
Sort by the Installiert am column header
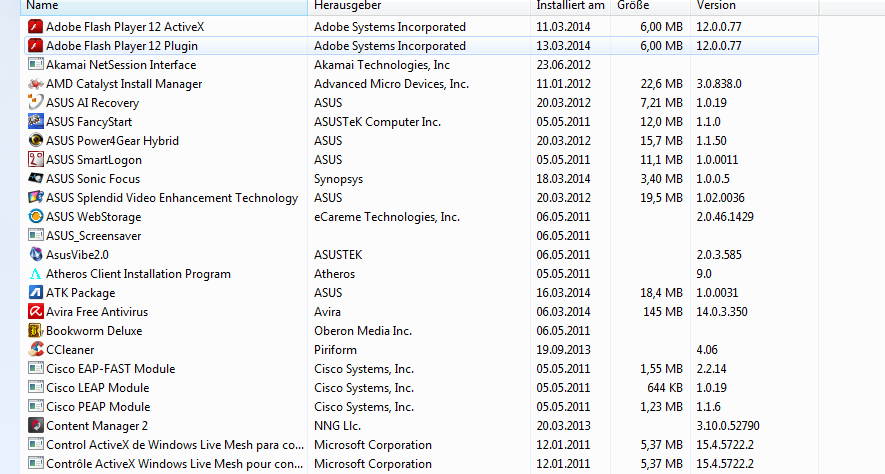tap(570, 7)
